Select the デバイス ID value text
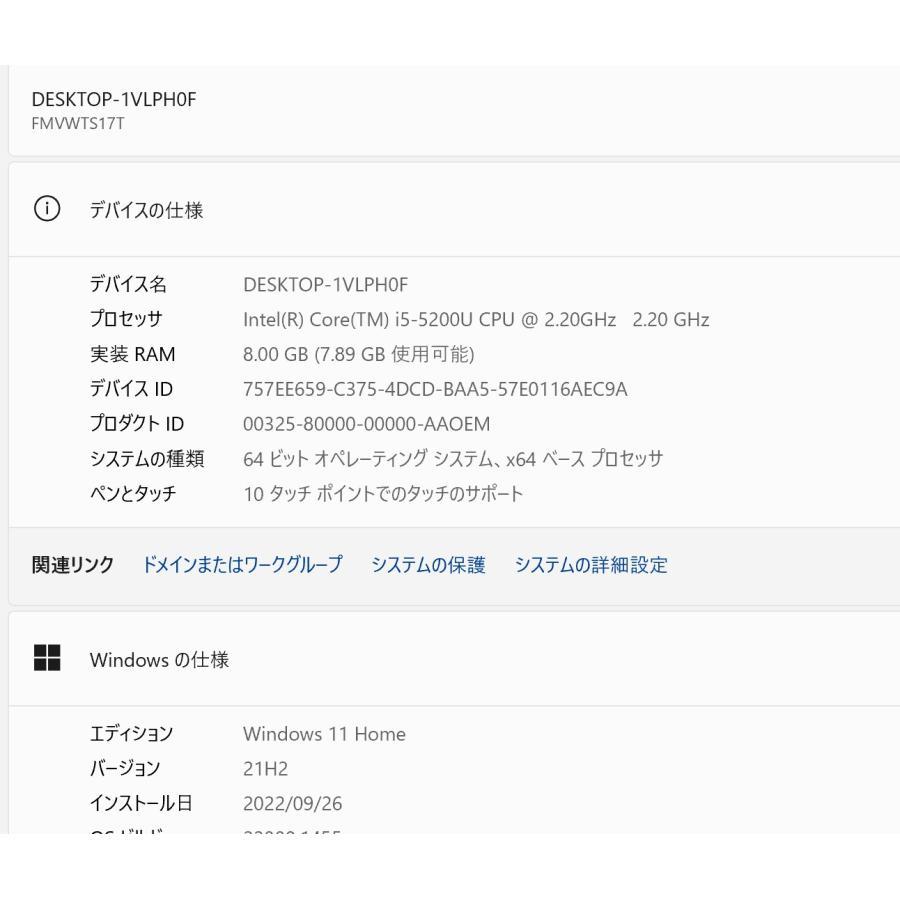 436,389
